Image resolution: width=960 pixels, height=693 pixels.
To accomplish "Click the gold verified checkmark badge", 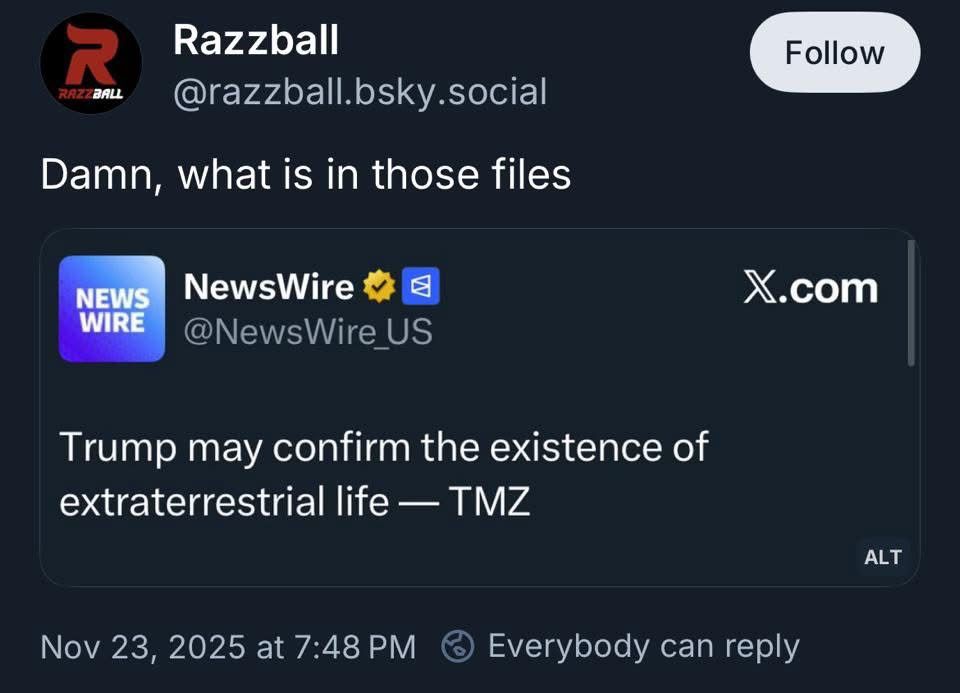I will point(377,288).
